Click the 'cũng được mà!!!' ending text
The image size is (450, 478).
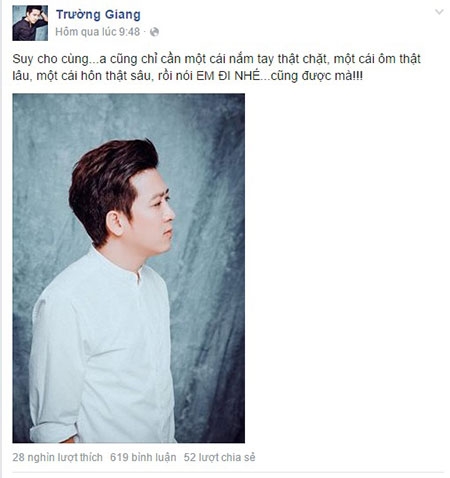point(317,76)
